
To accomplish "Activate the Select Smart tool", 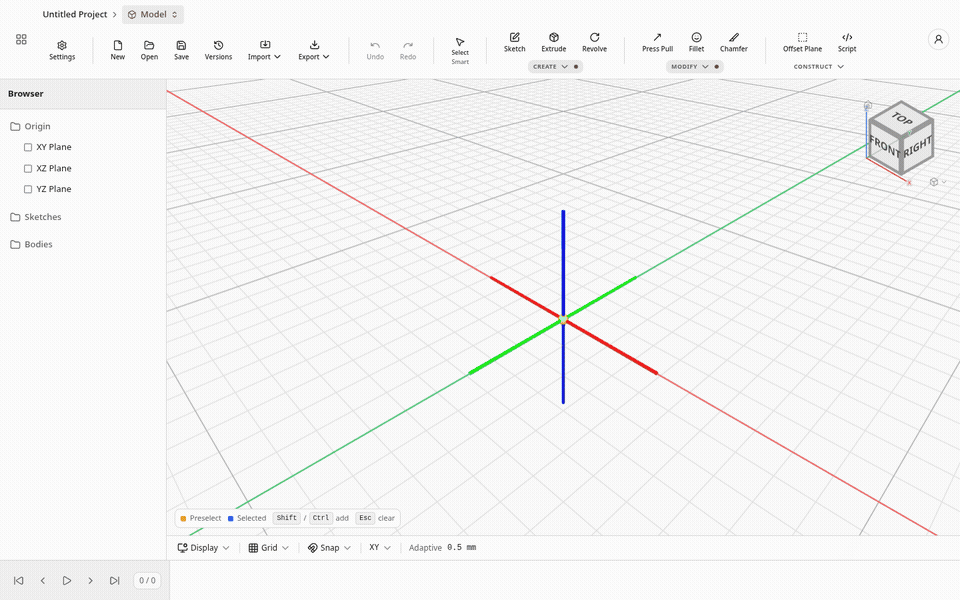I will (460, 51).
